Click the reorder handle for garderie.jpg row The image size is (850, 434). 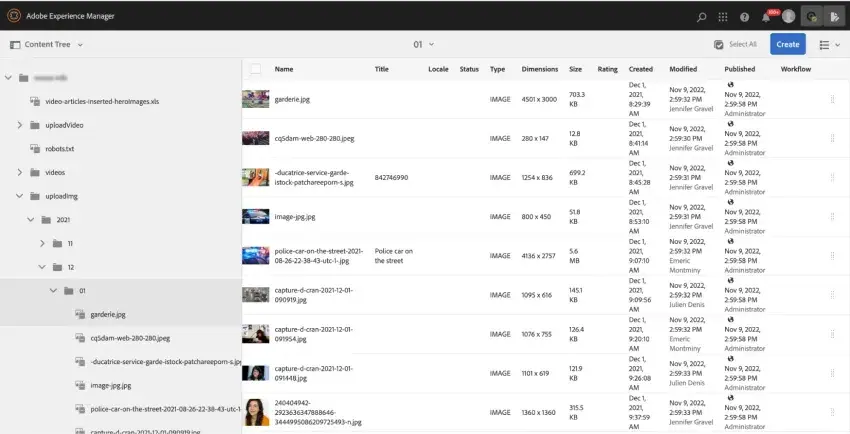(832, 99)
